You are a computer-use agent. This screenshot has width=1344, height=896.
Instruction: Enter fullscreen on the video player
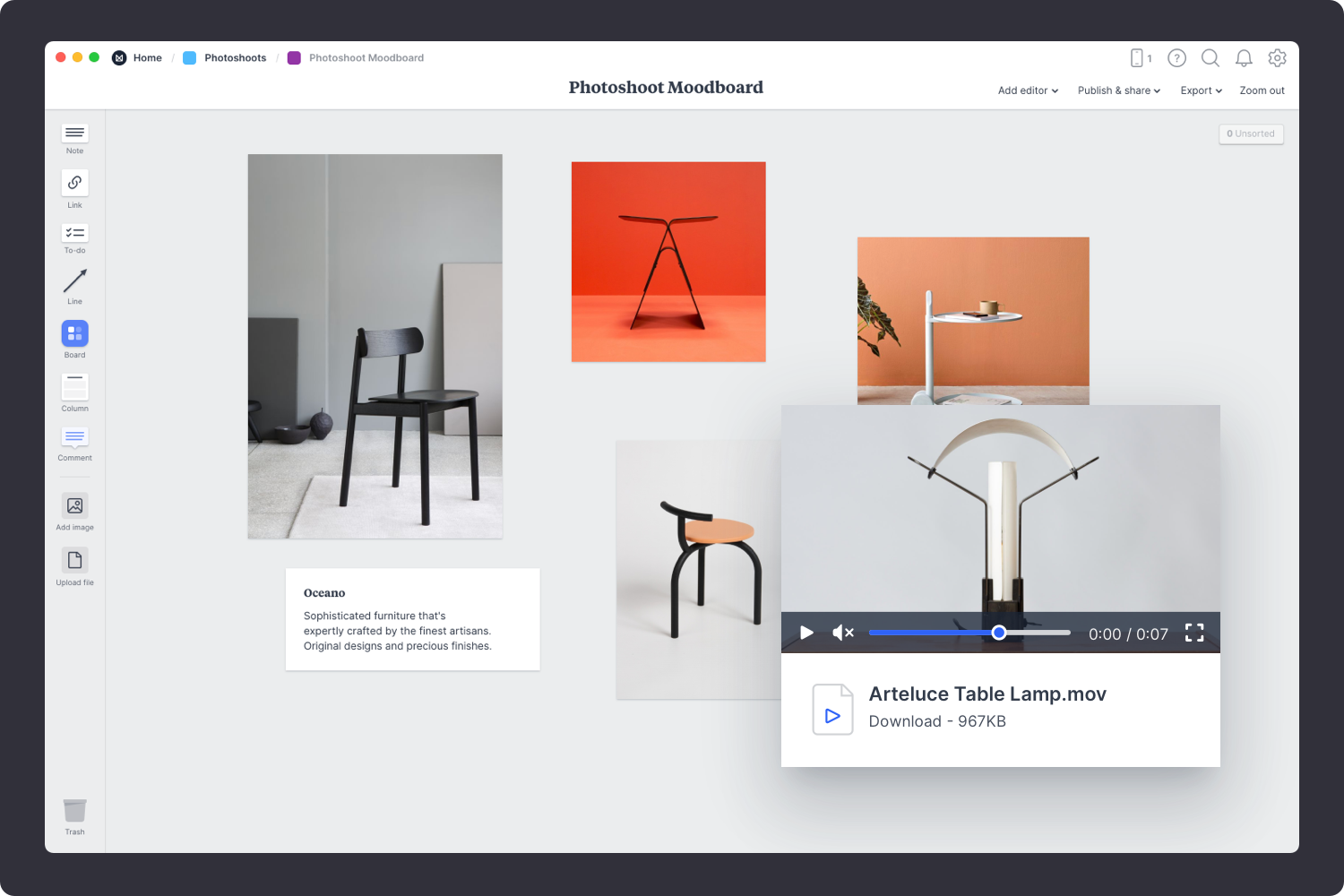(1194, 633)
